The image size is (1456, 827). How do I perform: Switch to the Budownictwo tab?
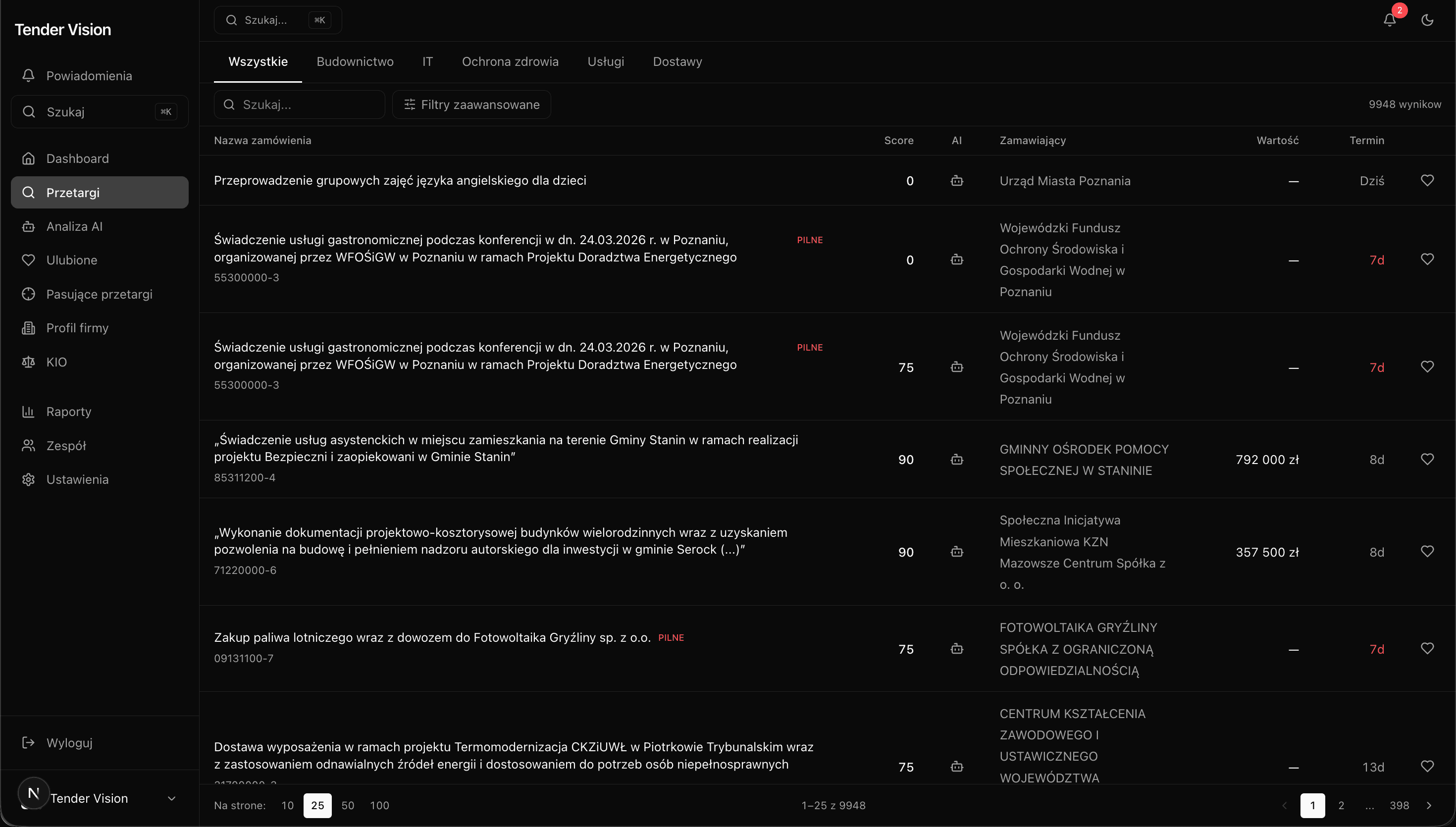(355, 61)
